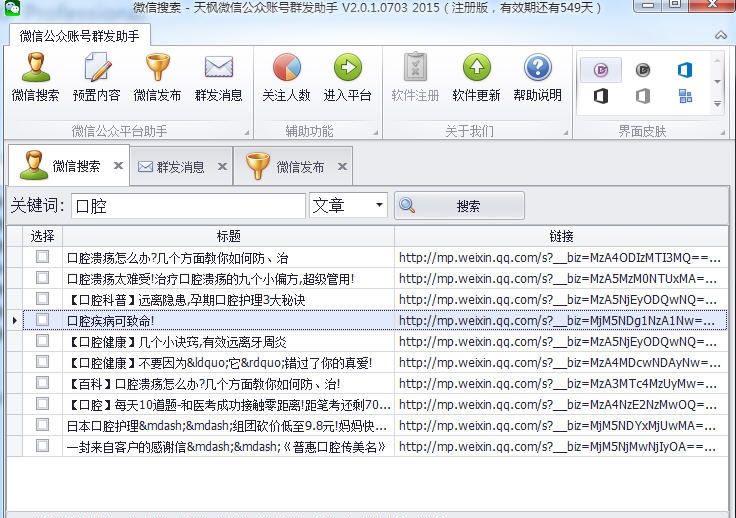This screenshot has height=518, width=736.
Task: Click the row indicator arrow of selected row
Action: coord(15,320)
